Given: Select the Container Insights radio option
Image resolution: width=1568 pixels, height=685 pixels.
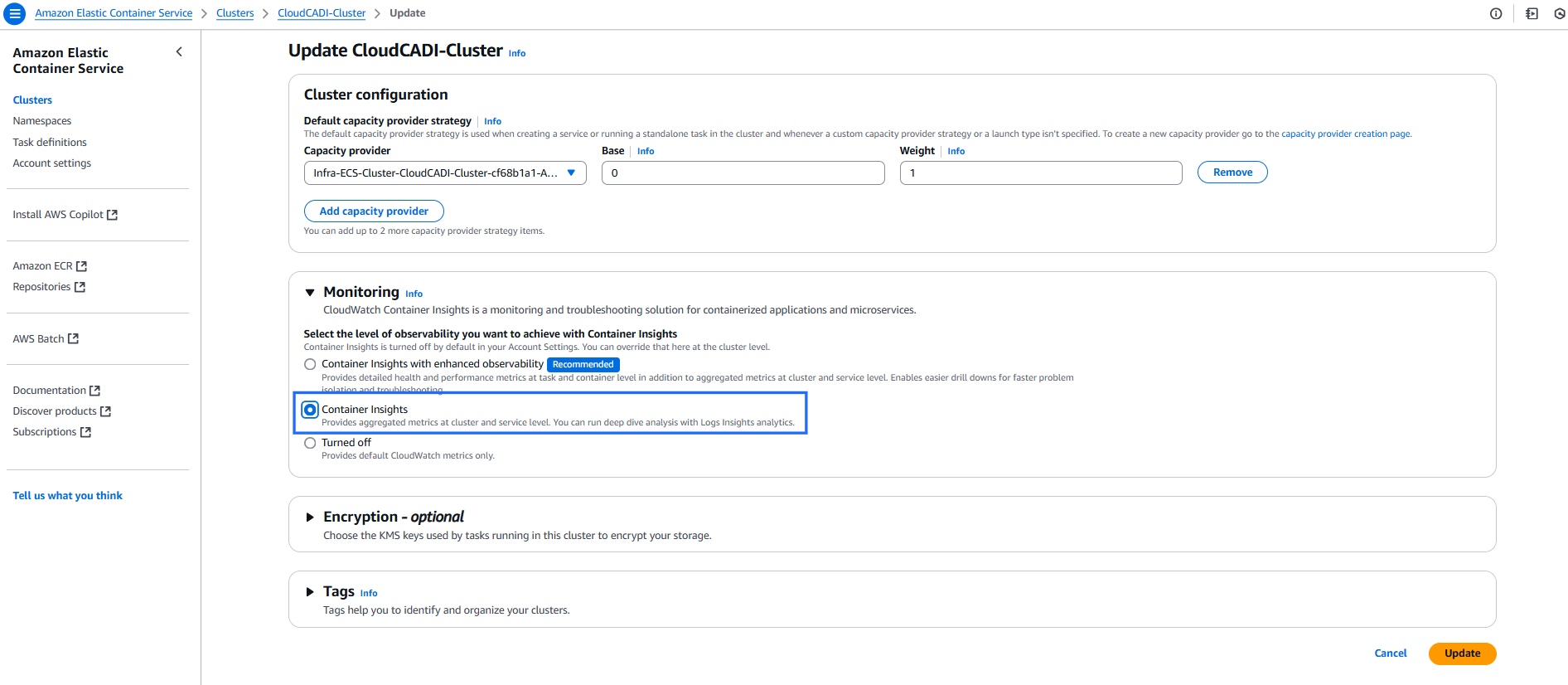Looking at the screenshot, I should click(310, 410).
